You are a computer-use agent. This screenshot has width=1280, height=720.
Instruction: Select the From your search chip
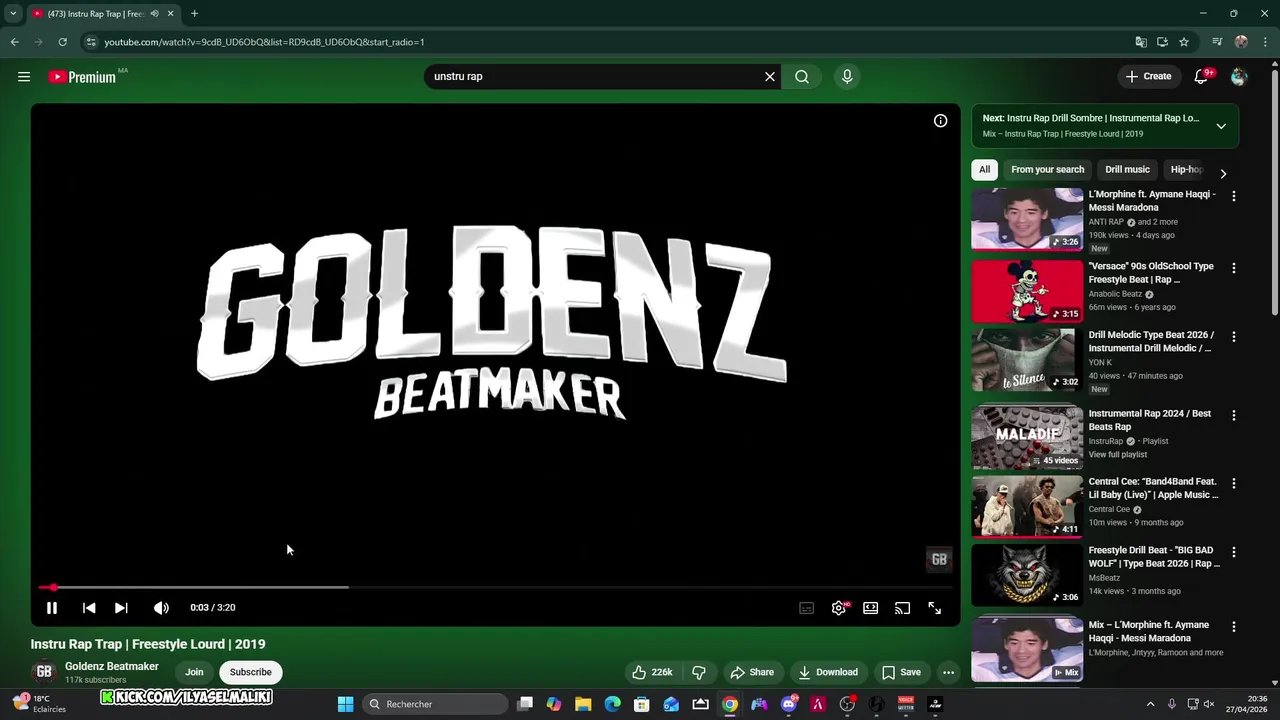tap(1047, 169)
